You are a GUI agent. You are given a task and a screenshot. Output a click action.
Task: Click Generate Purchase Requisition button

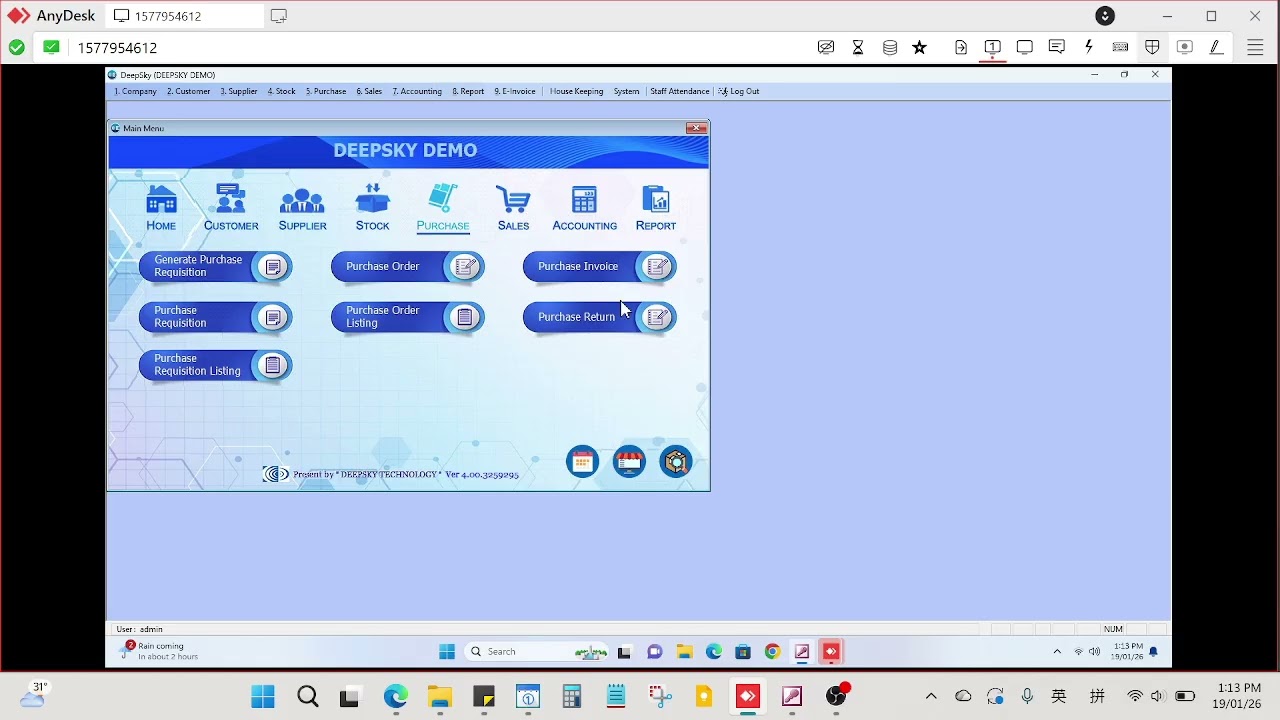point(216,266)
